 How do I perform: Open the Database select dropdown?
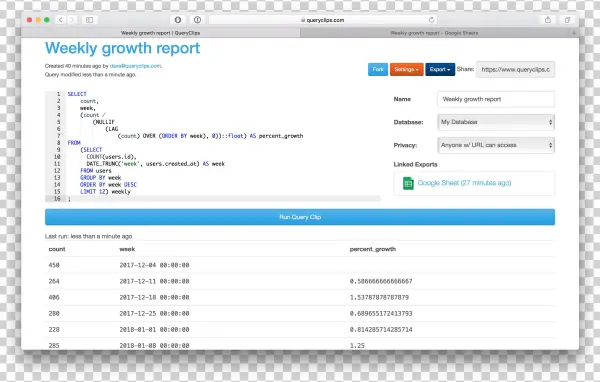tap(496, 122)
